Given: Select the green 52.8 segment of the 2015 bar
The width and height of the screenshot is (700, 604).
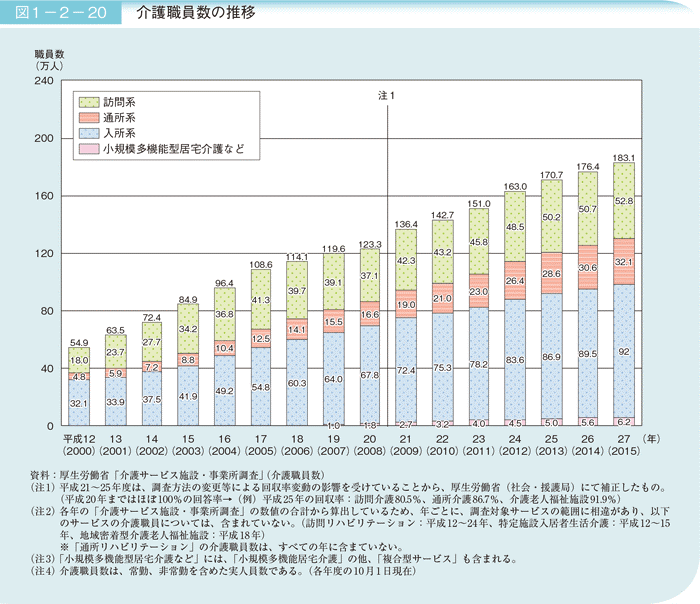Looking at the screenshot, I should 623,200.
